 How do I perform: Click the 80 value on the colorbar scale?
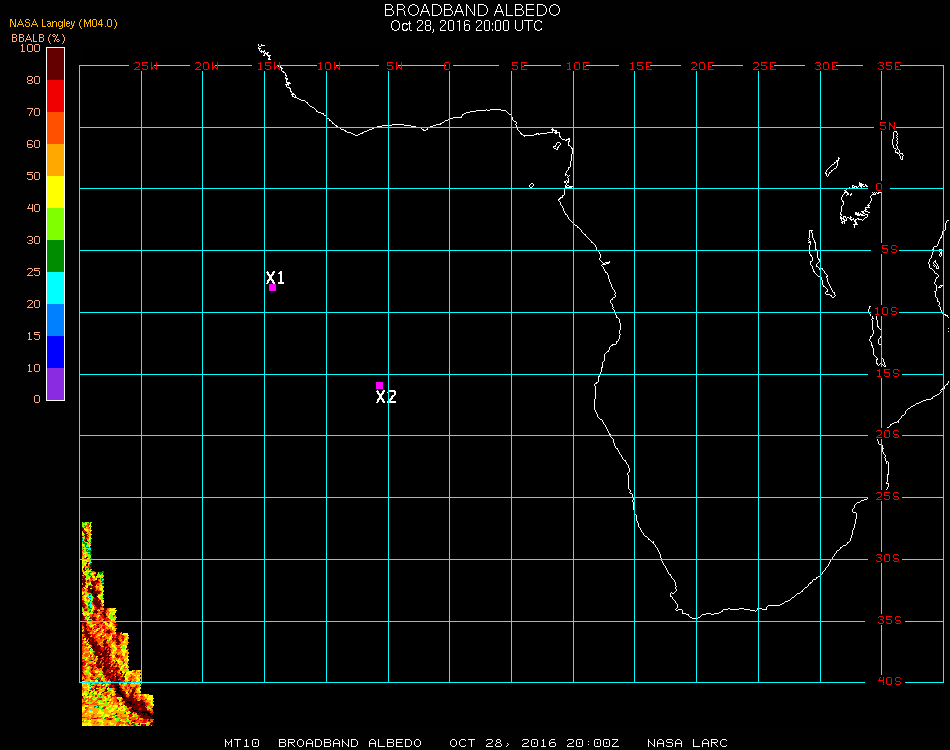(33, 80)
